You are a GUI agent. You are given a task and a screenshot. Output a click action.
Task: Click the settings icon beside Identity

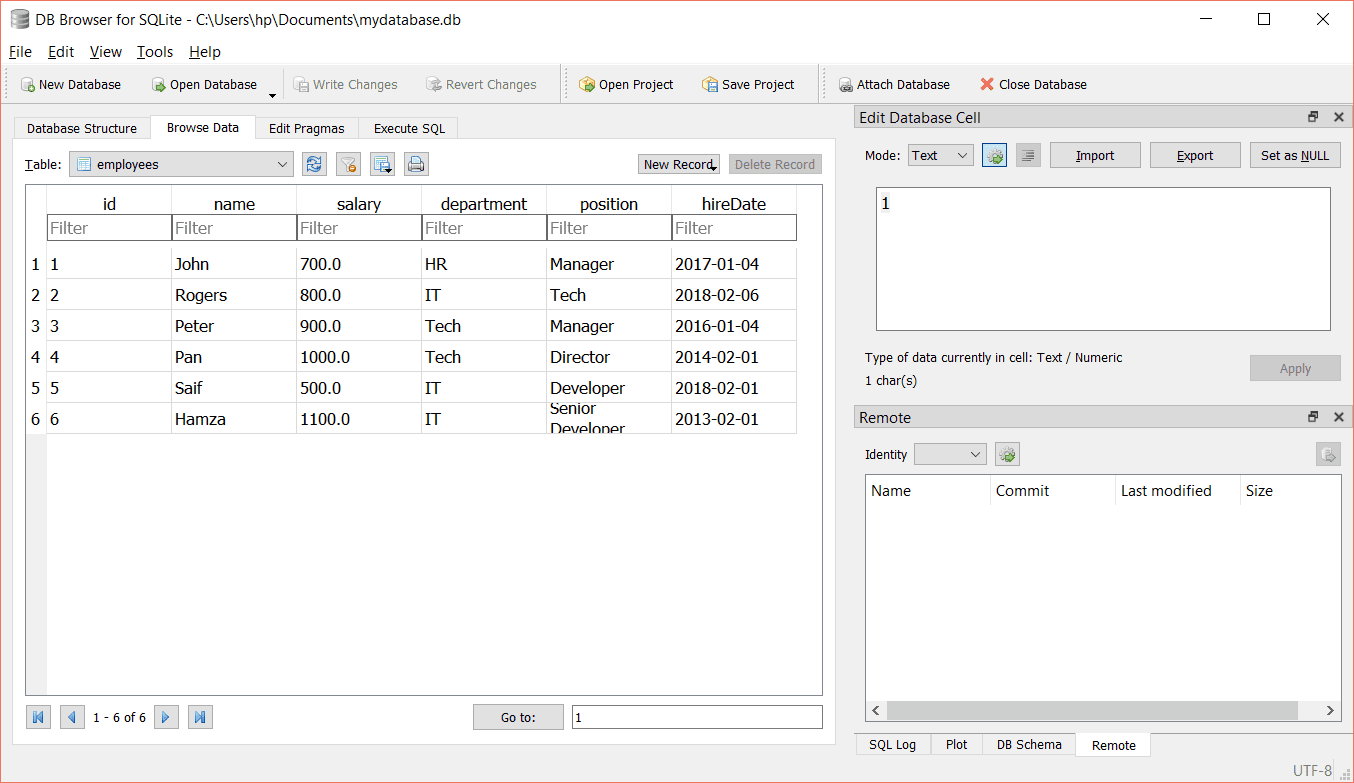(x=1007, y=453)
